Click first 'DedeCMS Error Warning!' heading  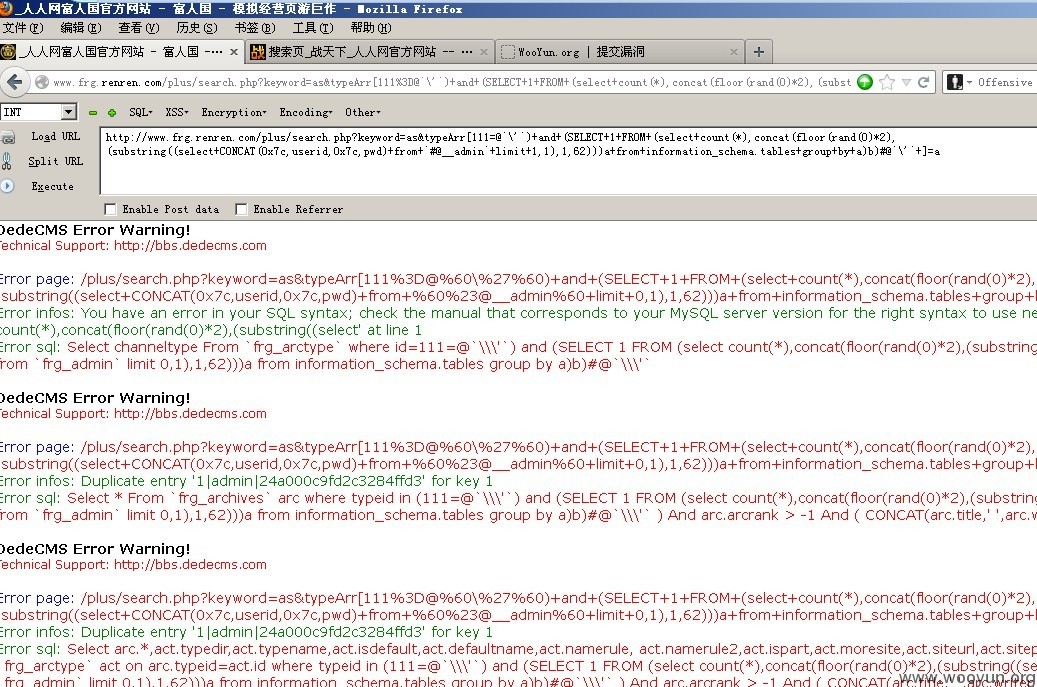click(95, 230)
